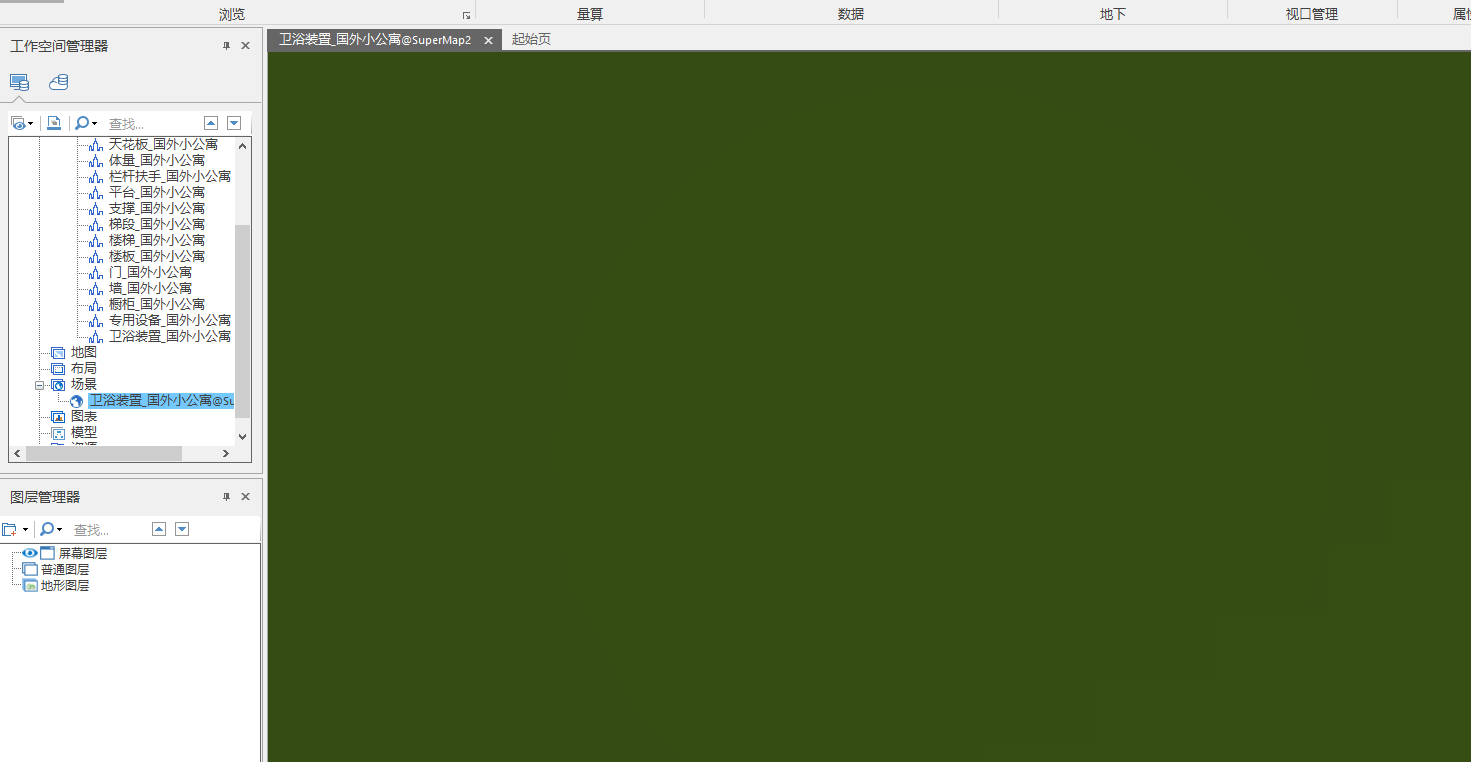The height and width of the screenshot is (762, 1471).
Task: Click the 查找 search field in Layer Manager
Action: point(108,530)
